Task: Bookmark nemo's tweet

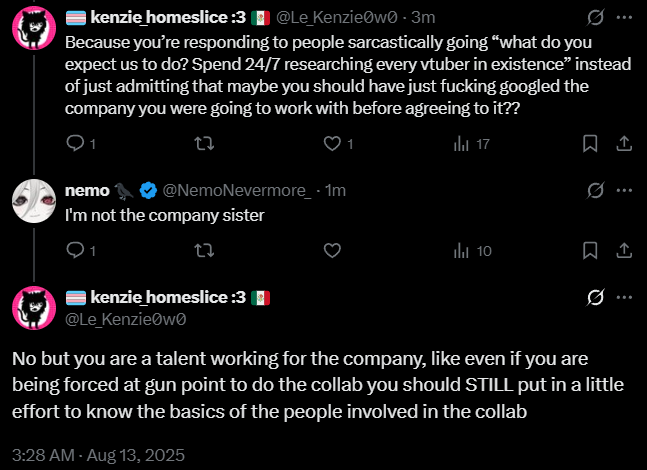Action: click(x=590, y=251)
